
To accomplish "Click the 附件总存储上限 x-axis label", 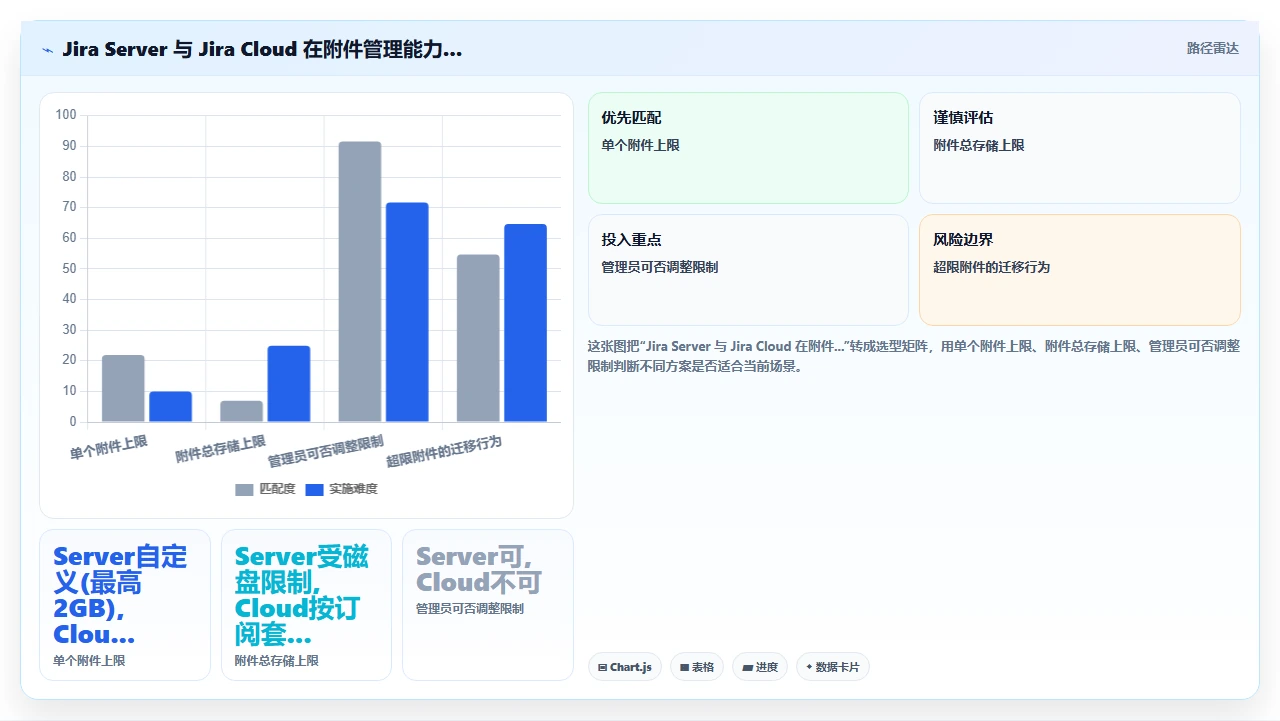I will pyautogui.click(x=220, y=449).
